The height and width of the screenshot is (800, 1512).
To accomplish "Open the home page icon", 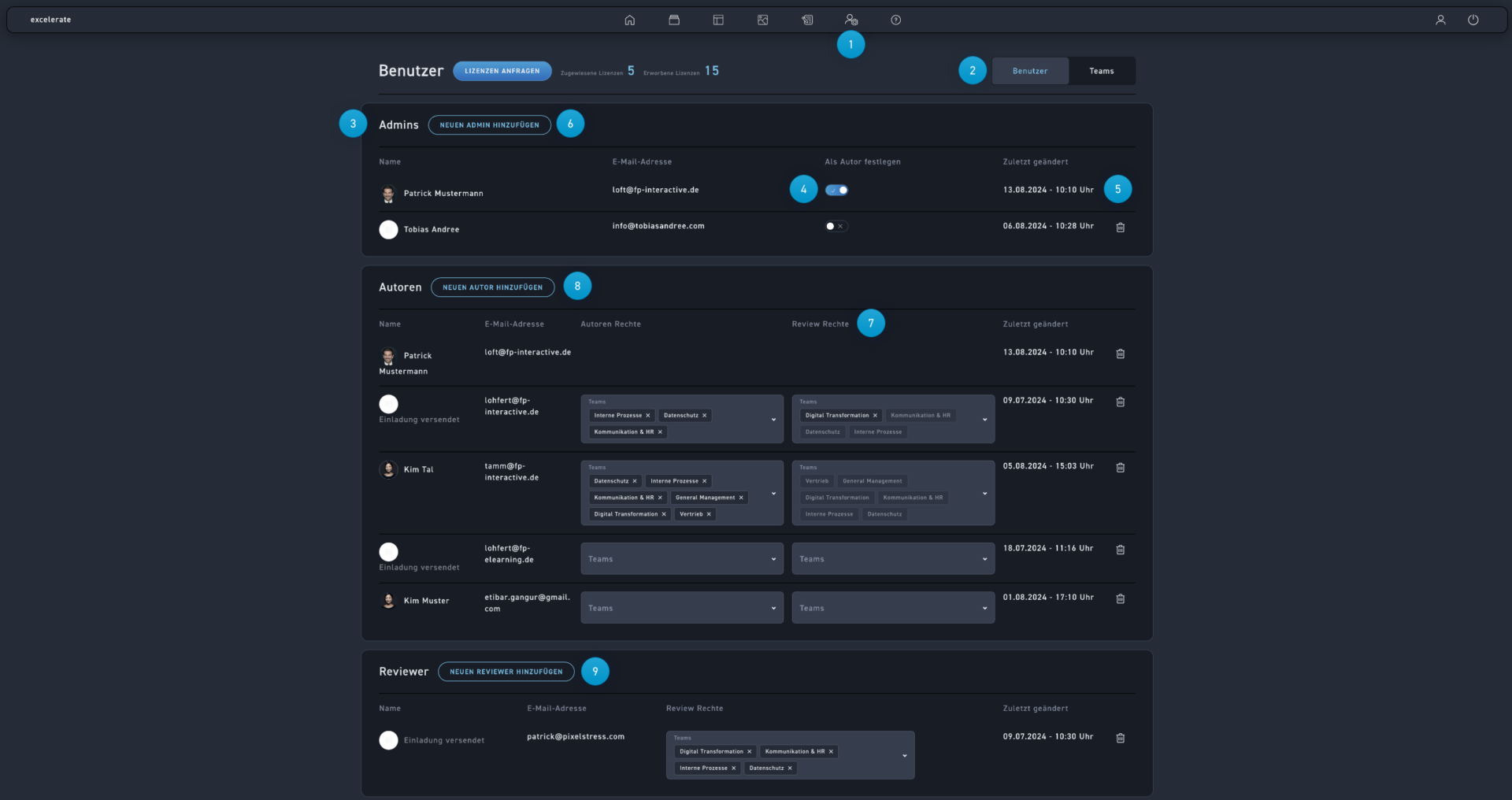I will [x=629, y=20].
